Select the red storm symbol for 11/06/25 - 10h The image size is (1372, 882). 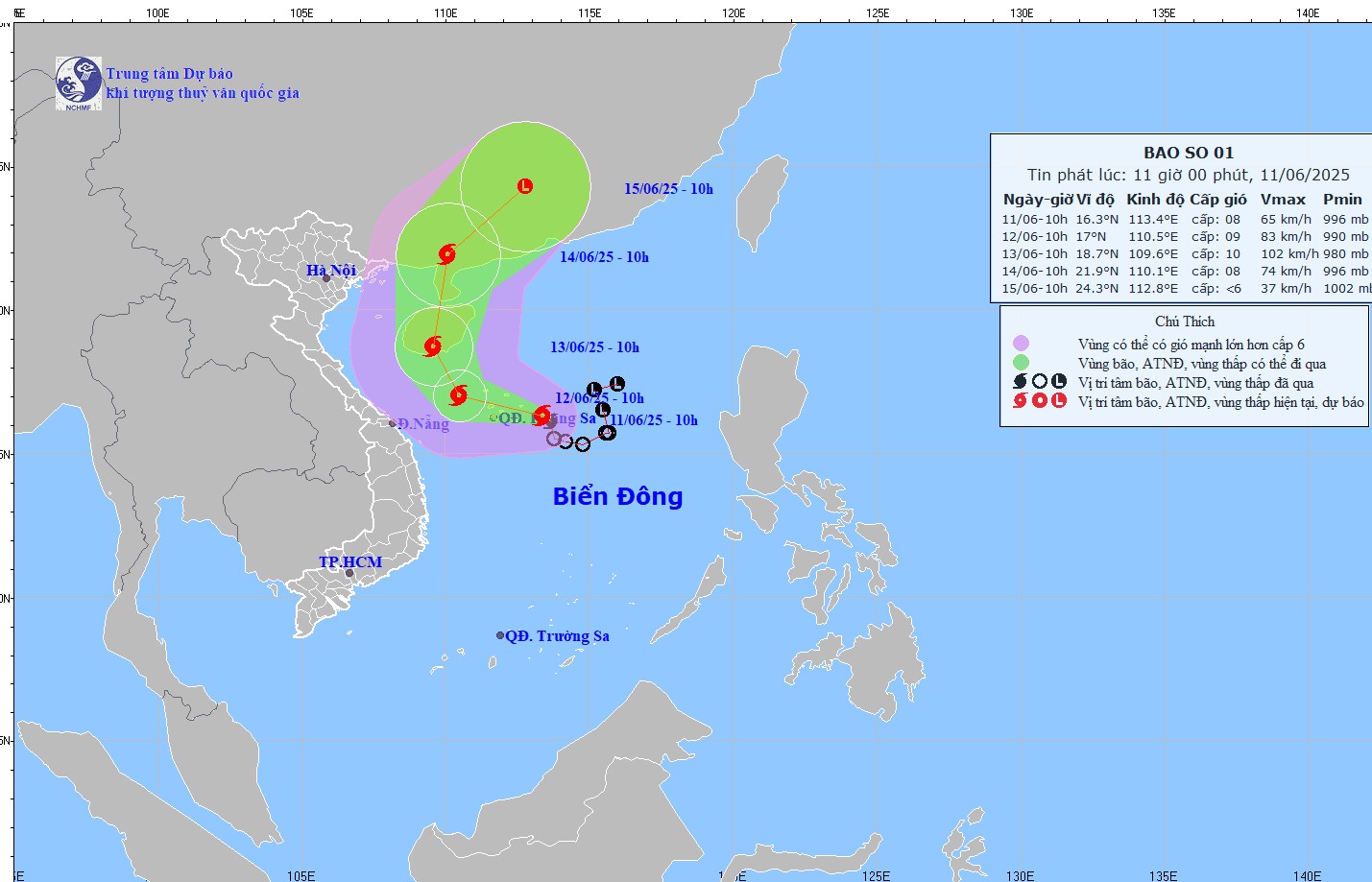[542, 415]
